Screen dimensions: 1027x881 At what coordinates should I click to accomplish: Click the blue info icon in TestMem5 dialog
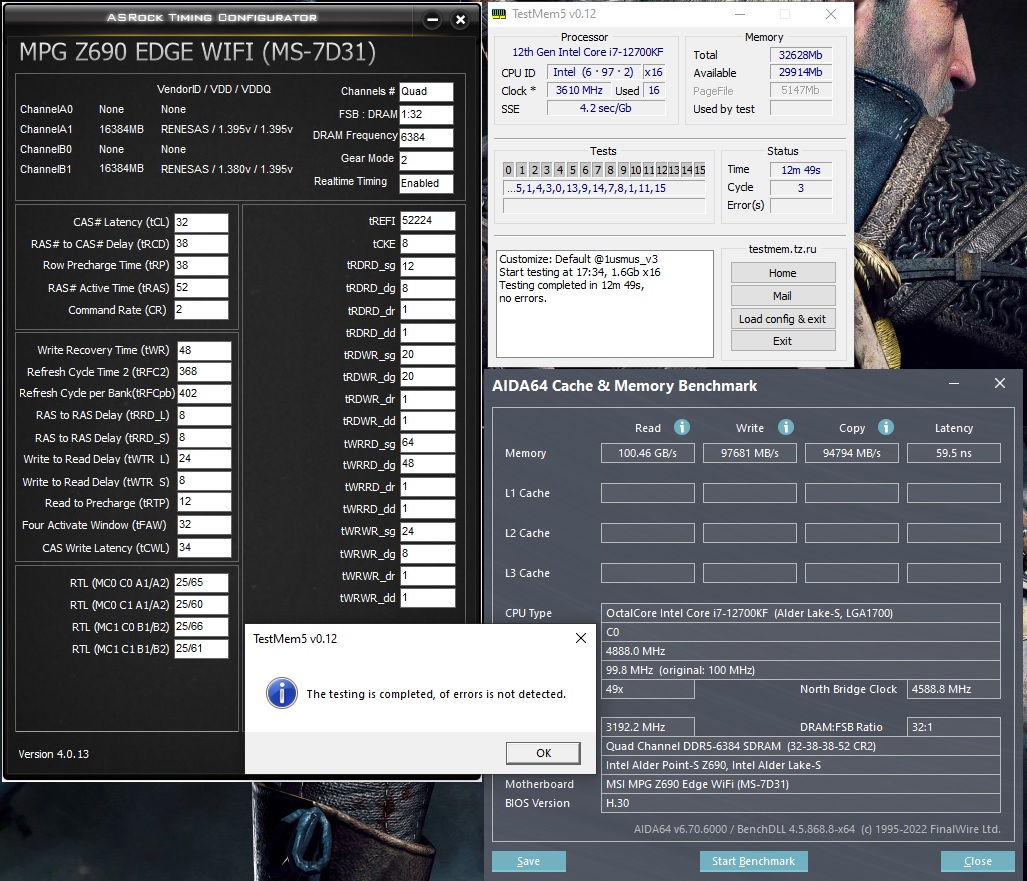coord(282,693)
